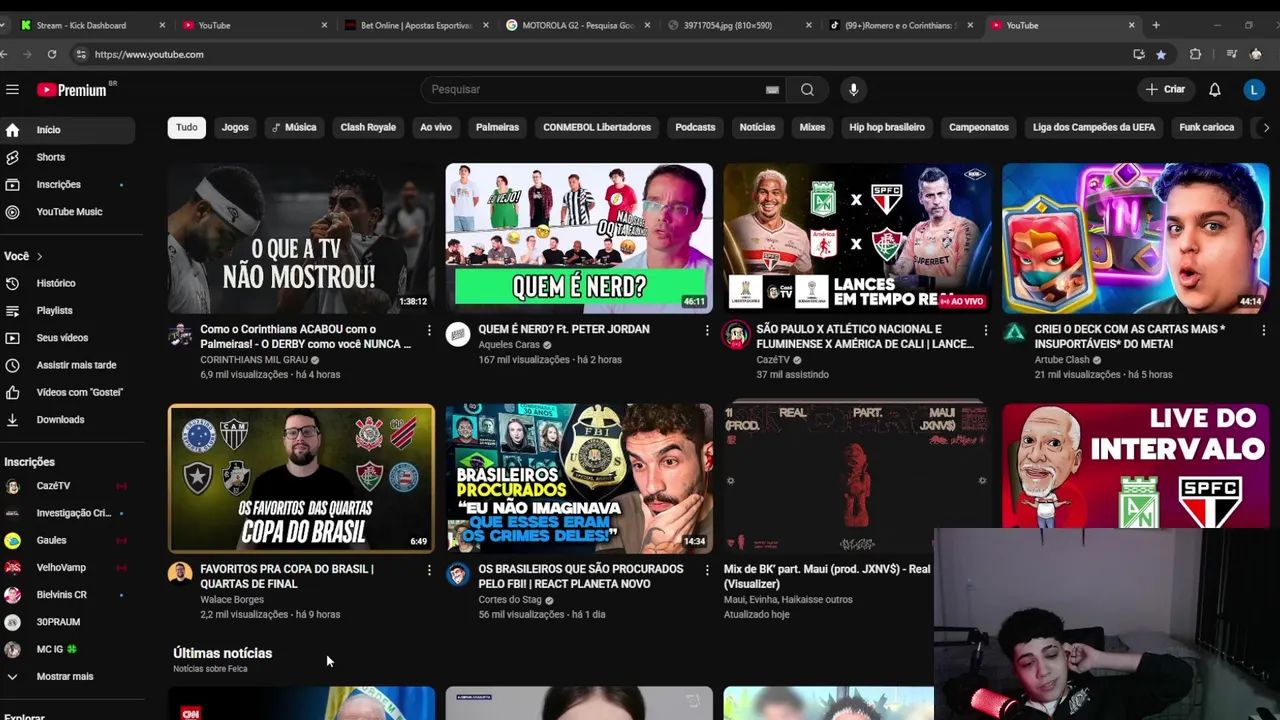Click Cortes do Stag channel avatar
The width and height of the screenshot is (1280, 720).
pyautogui.click(x=458, y=574)
